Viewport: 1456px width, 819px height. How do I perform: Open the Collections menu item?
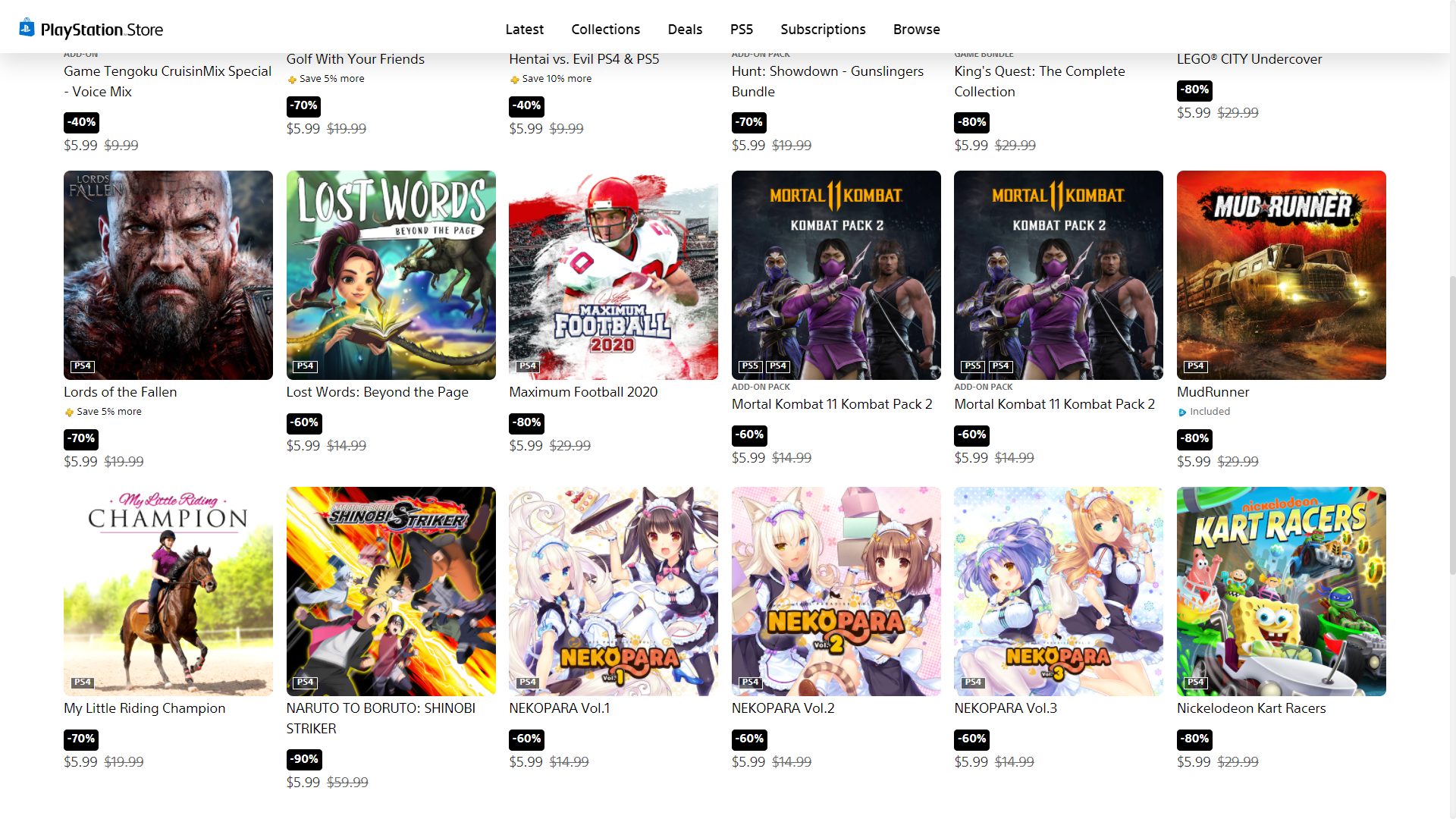605,29
